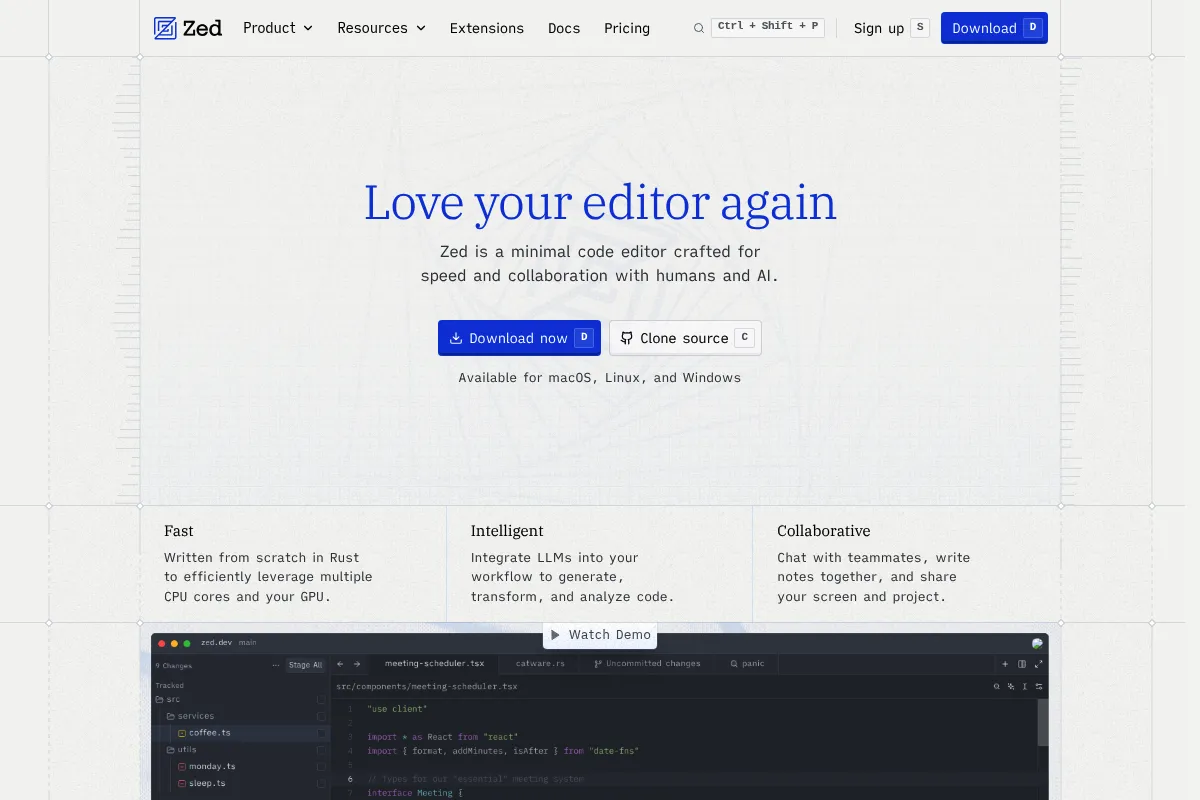Click the editor controls sliders icon
The image size is (1200, 800).
1039,687
